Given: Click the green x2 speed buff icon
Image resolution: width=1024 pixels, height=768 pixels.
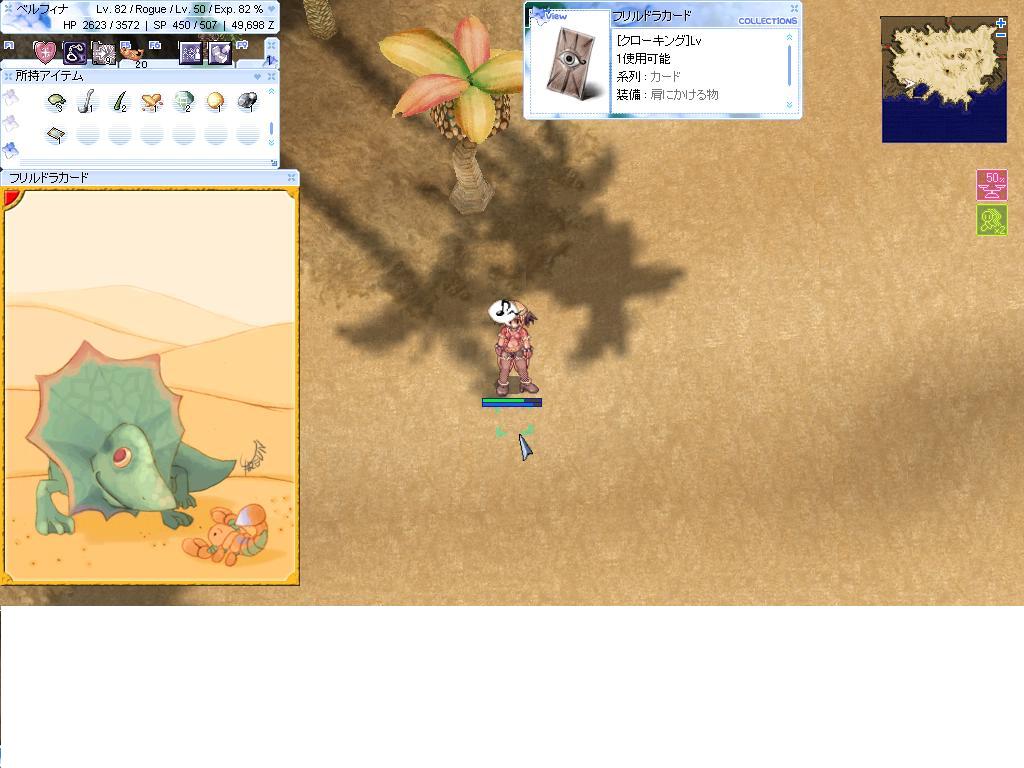Looking at the screenshot, I should [x=991, y=220].
